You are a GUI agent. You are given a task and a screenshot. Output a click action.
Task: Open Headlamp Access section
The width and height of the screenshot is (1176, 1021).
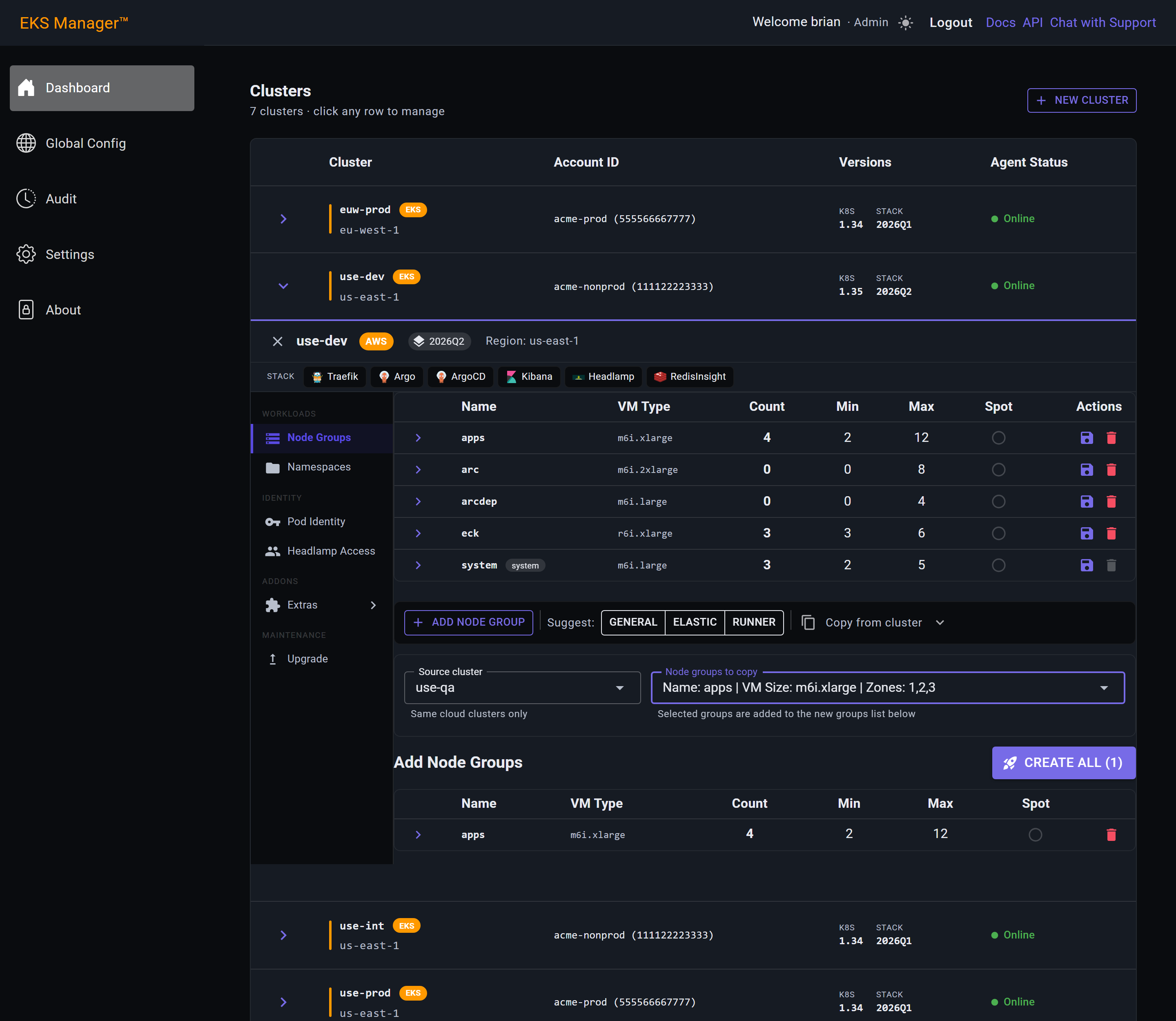(322, 551)
